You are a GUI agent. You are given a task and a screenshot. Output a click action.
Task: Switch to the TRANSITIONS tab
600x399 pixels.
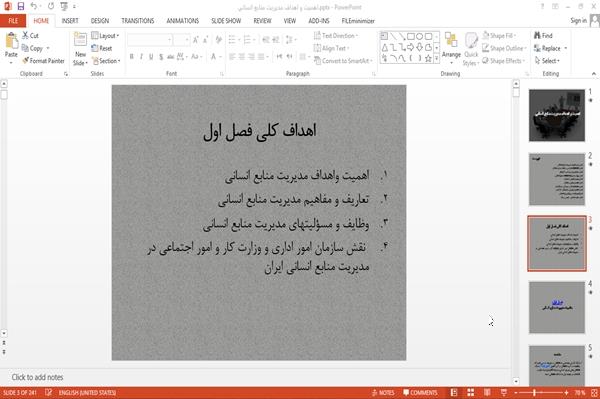click(138, 21)
